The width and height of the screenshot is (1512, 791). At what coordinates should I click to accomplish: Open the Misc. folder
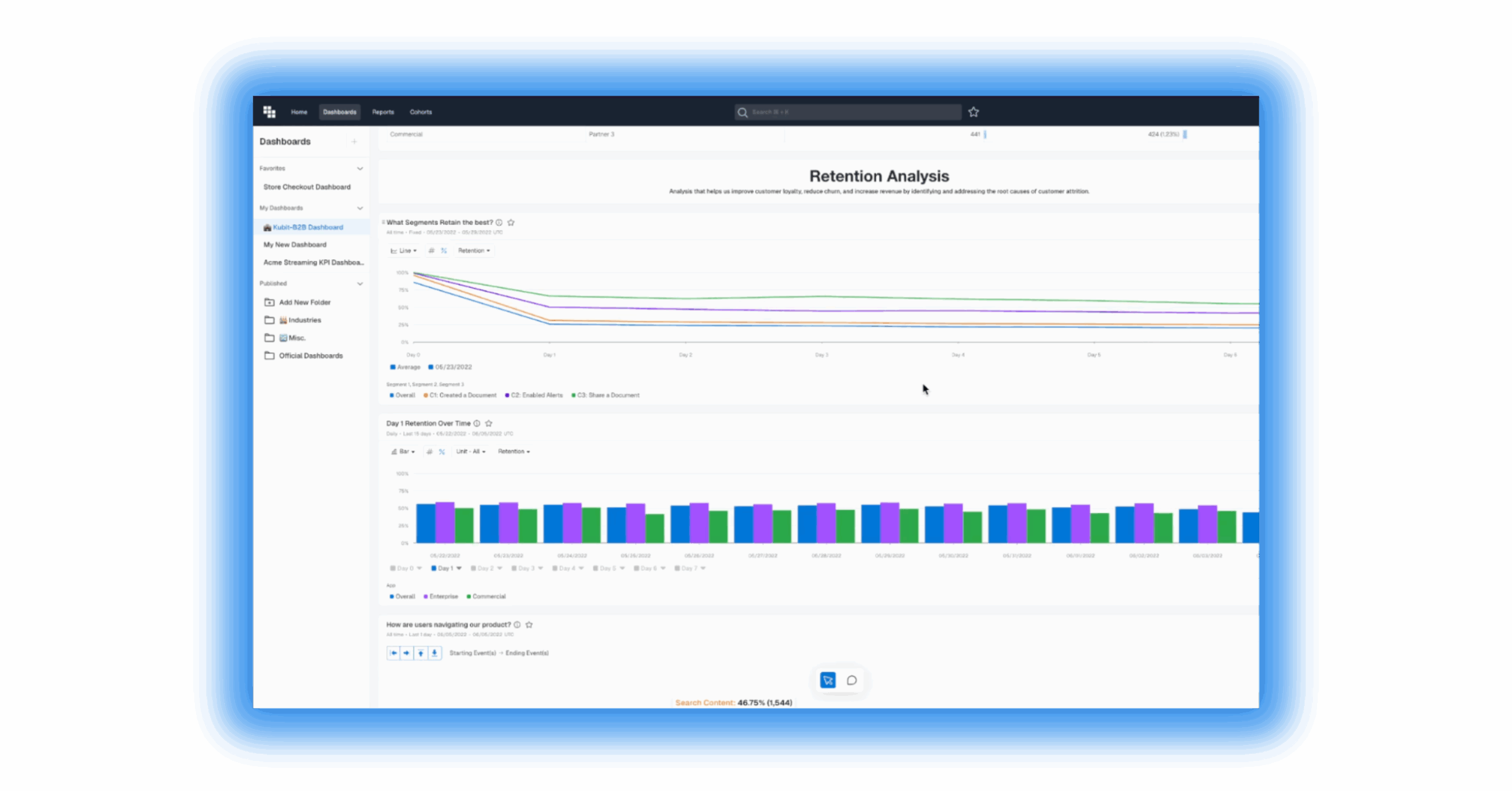293,338
